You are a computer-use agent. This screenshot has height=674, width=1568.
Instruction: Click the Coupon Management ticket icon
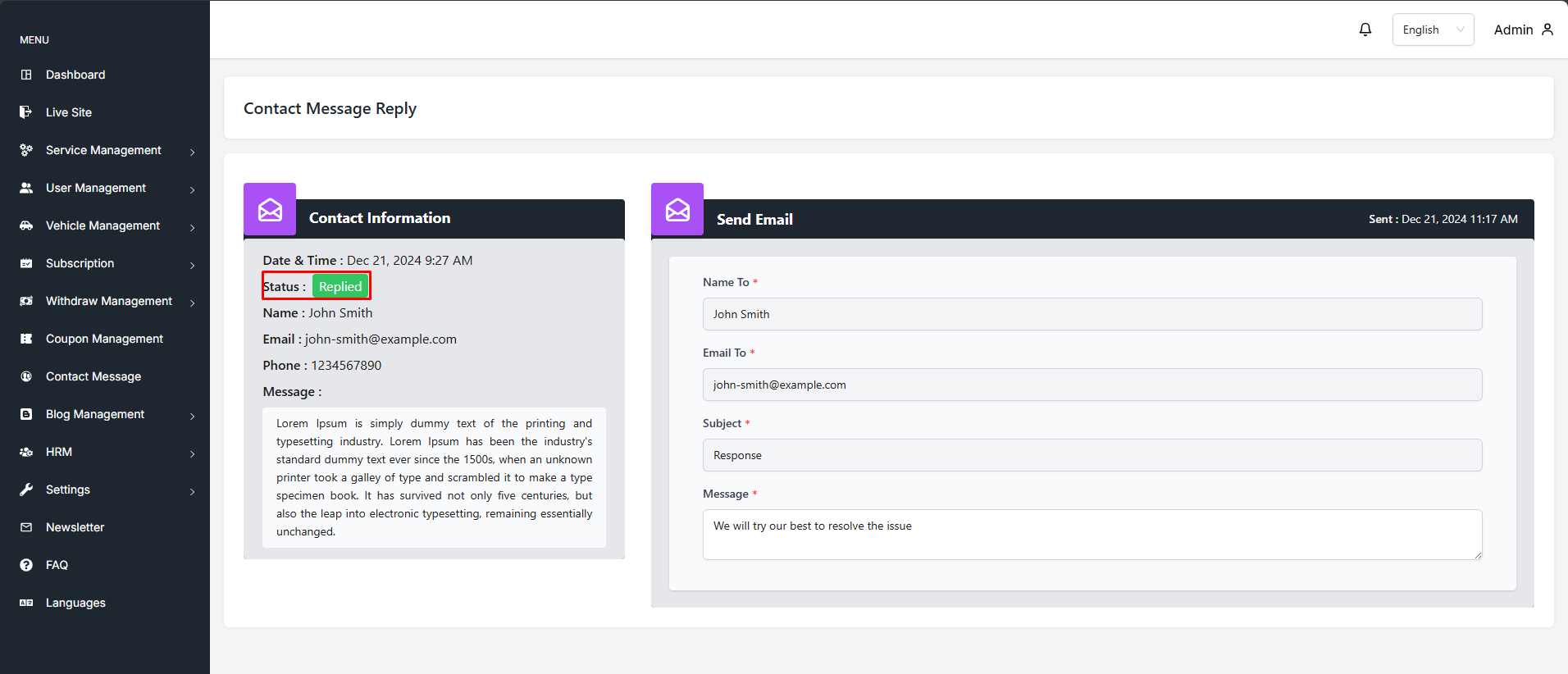tap(26, 339)
